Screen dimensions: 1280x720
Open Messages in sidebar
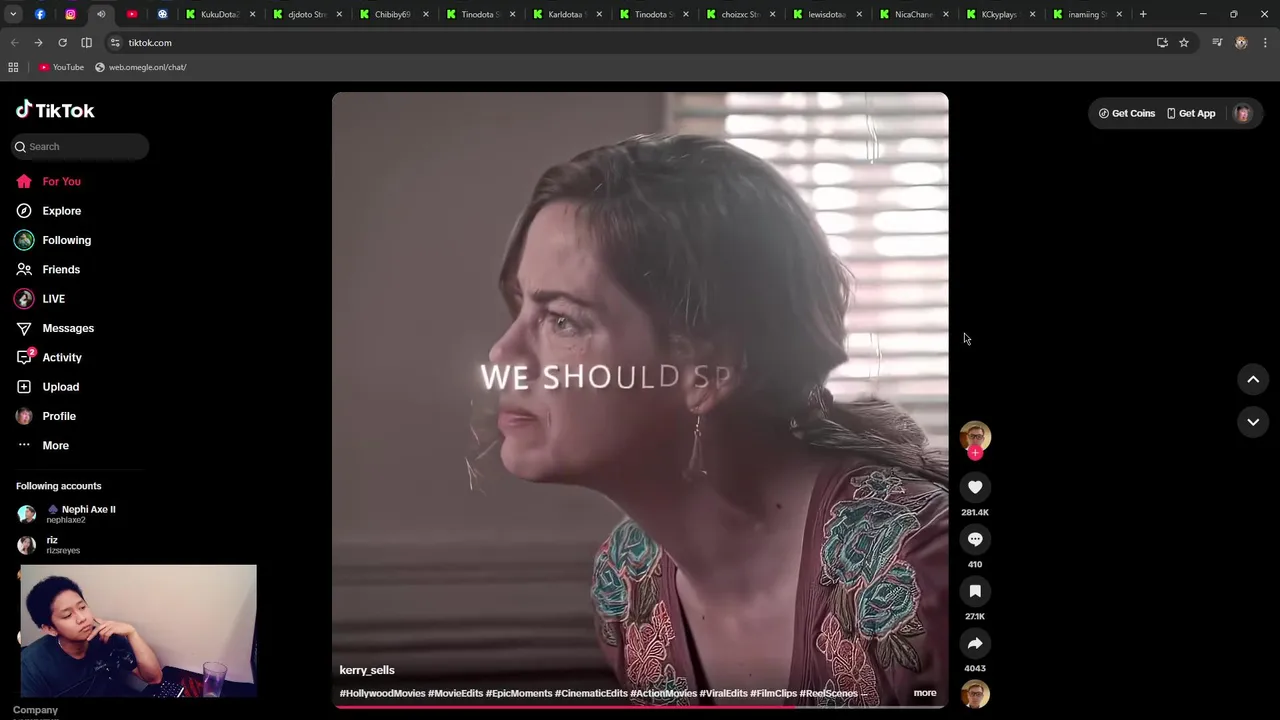[x=68, y=328]
